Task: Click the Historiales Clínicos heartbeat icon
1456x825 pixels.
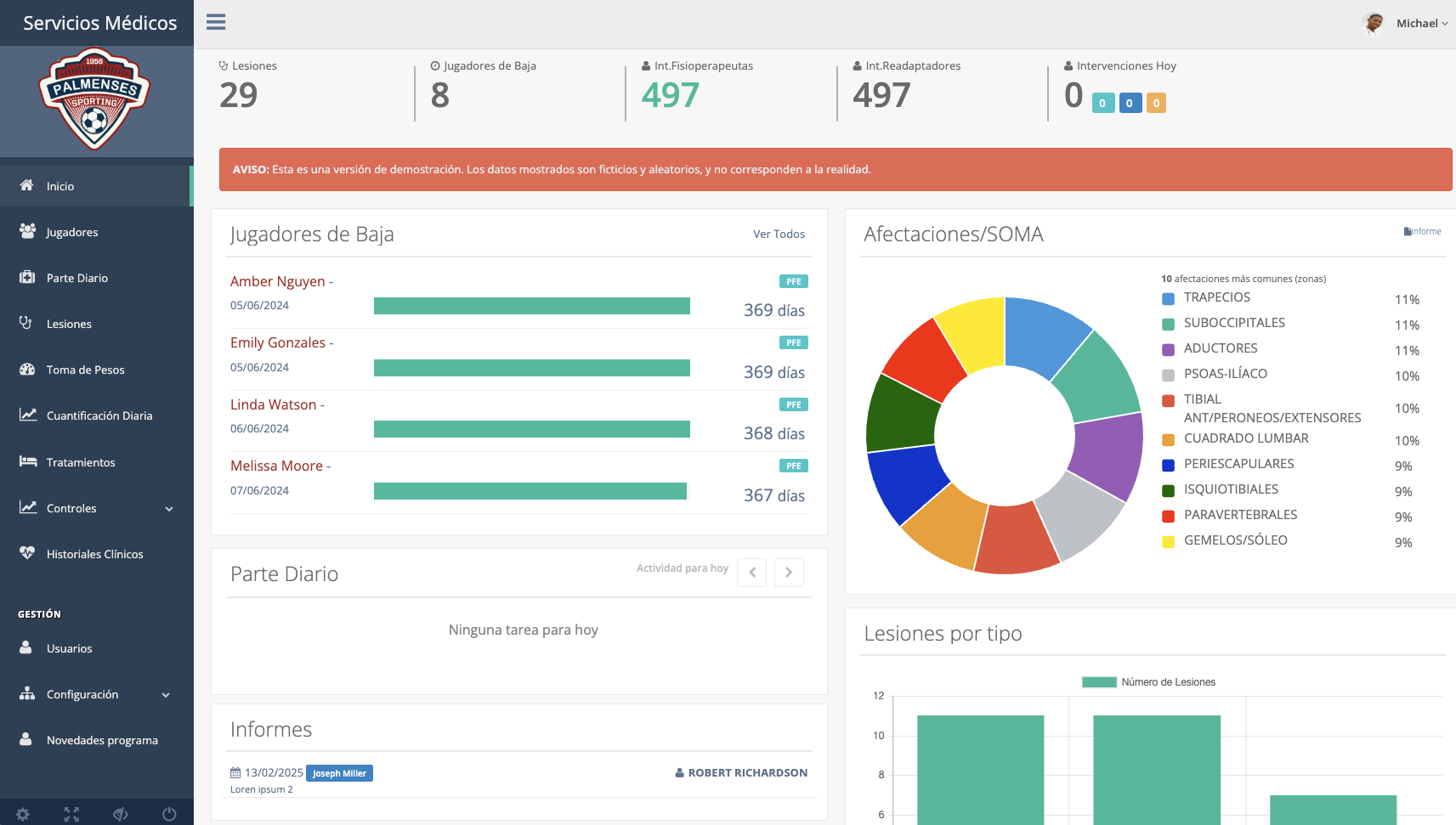Action: pos(27,553)
